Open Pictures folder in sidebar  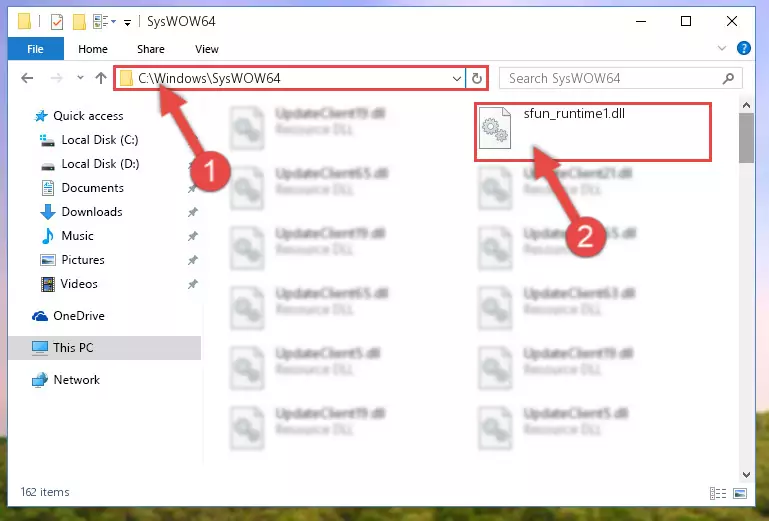click(83, 260)
